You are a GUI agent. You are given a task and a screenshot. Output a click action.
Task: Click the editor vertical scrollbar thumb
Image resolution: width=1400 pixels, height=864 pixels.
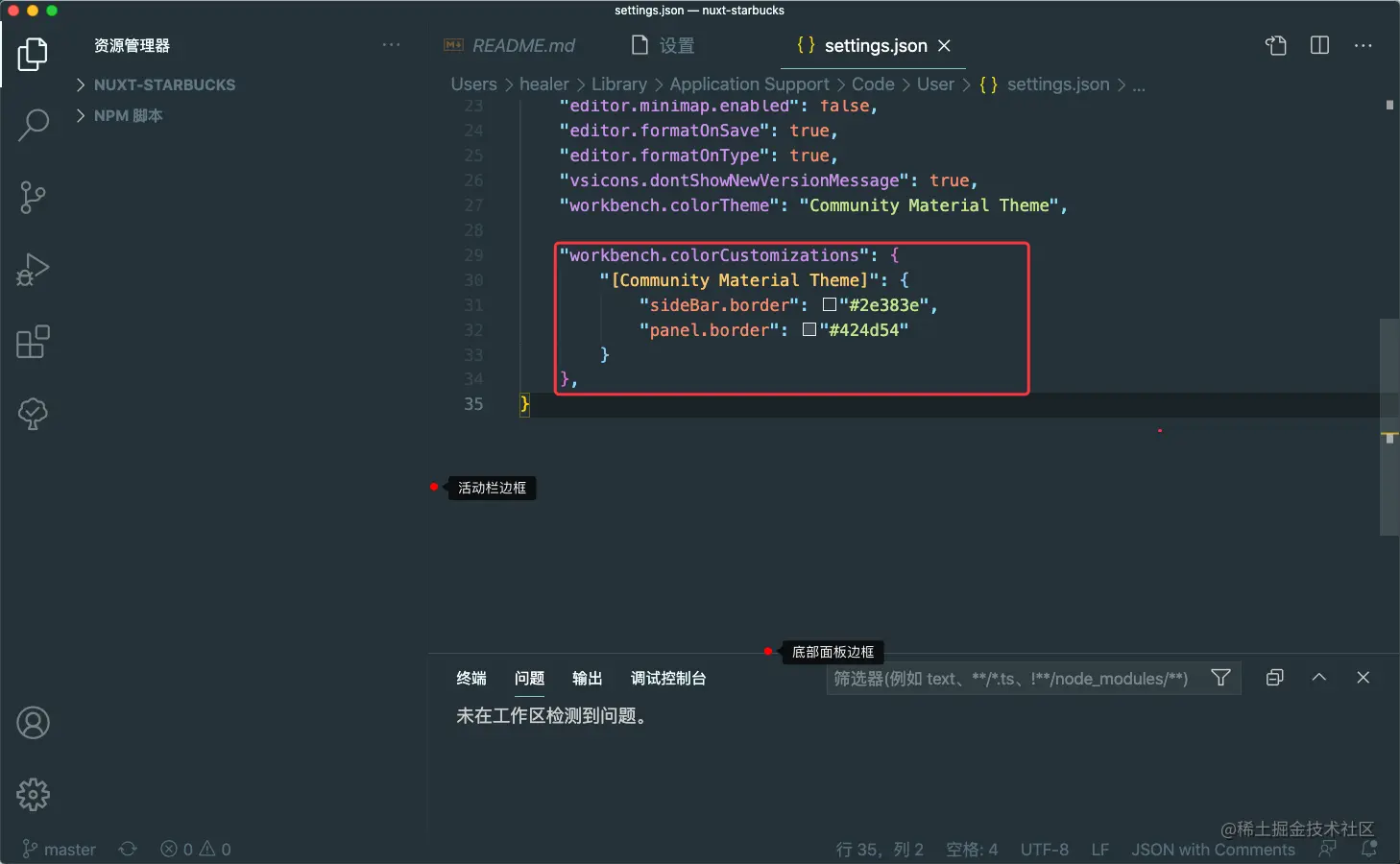[x=1389, y=426]
